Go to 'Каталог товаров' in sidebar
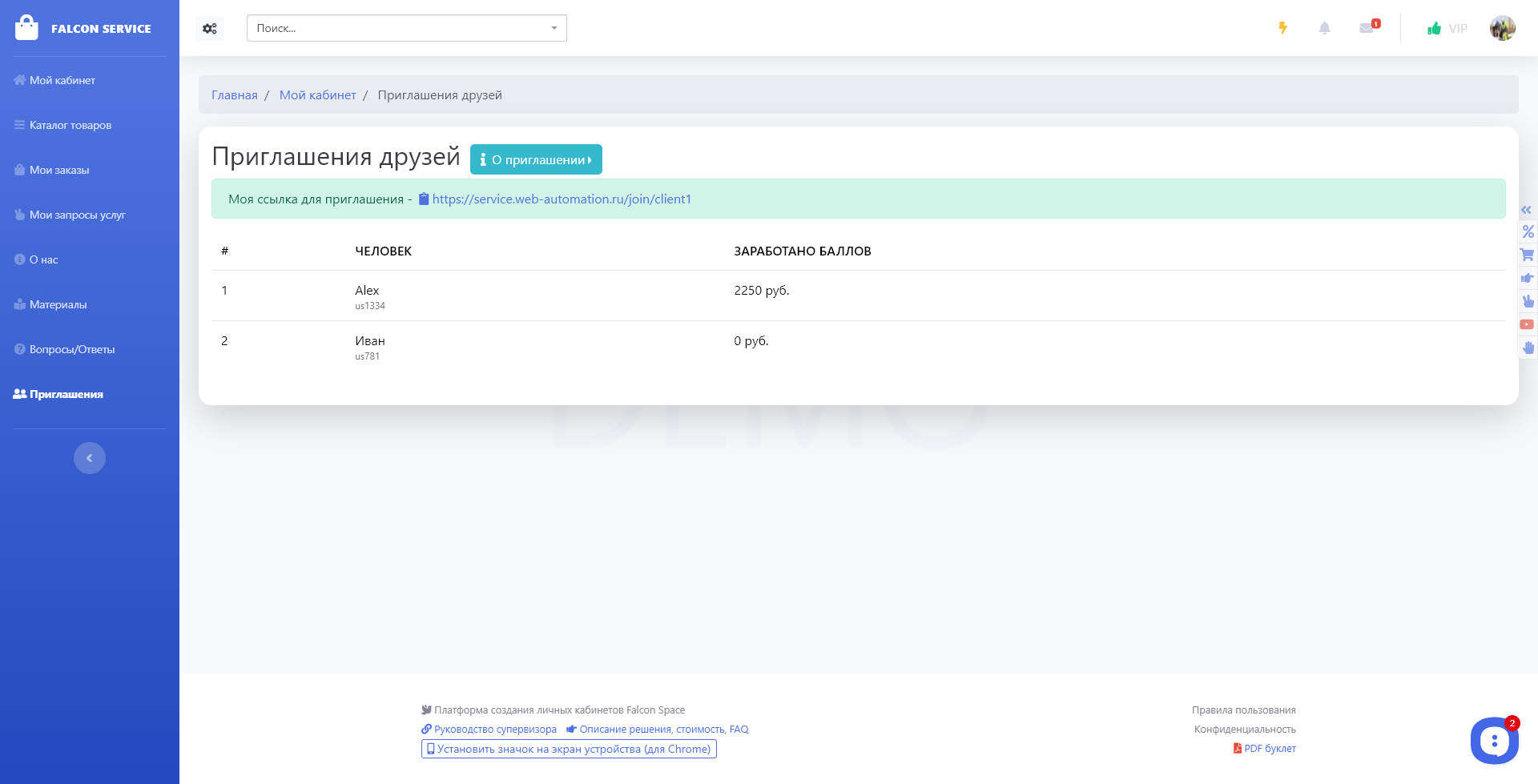The height and width of the screenshot is (784, 1538). (x=70, y=125)
